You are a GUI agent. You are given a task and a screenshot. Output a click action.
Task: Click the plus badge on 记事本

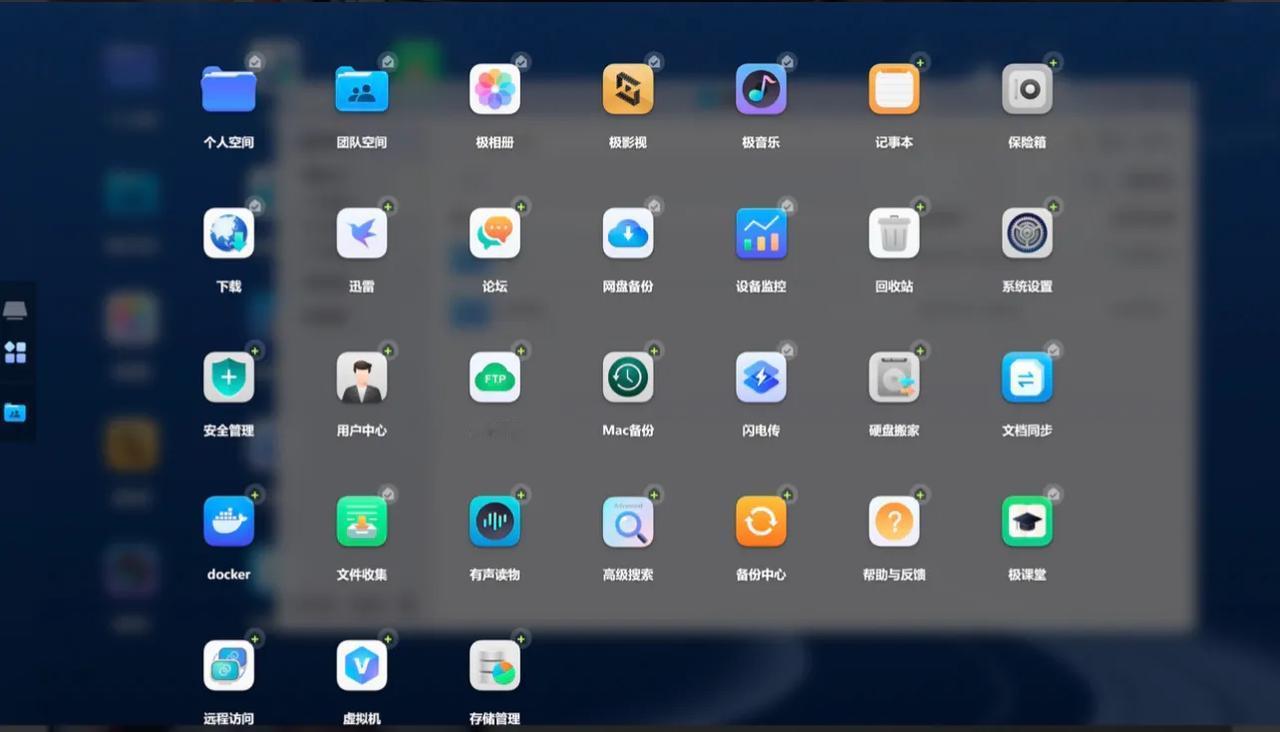pos(920,62)
